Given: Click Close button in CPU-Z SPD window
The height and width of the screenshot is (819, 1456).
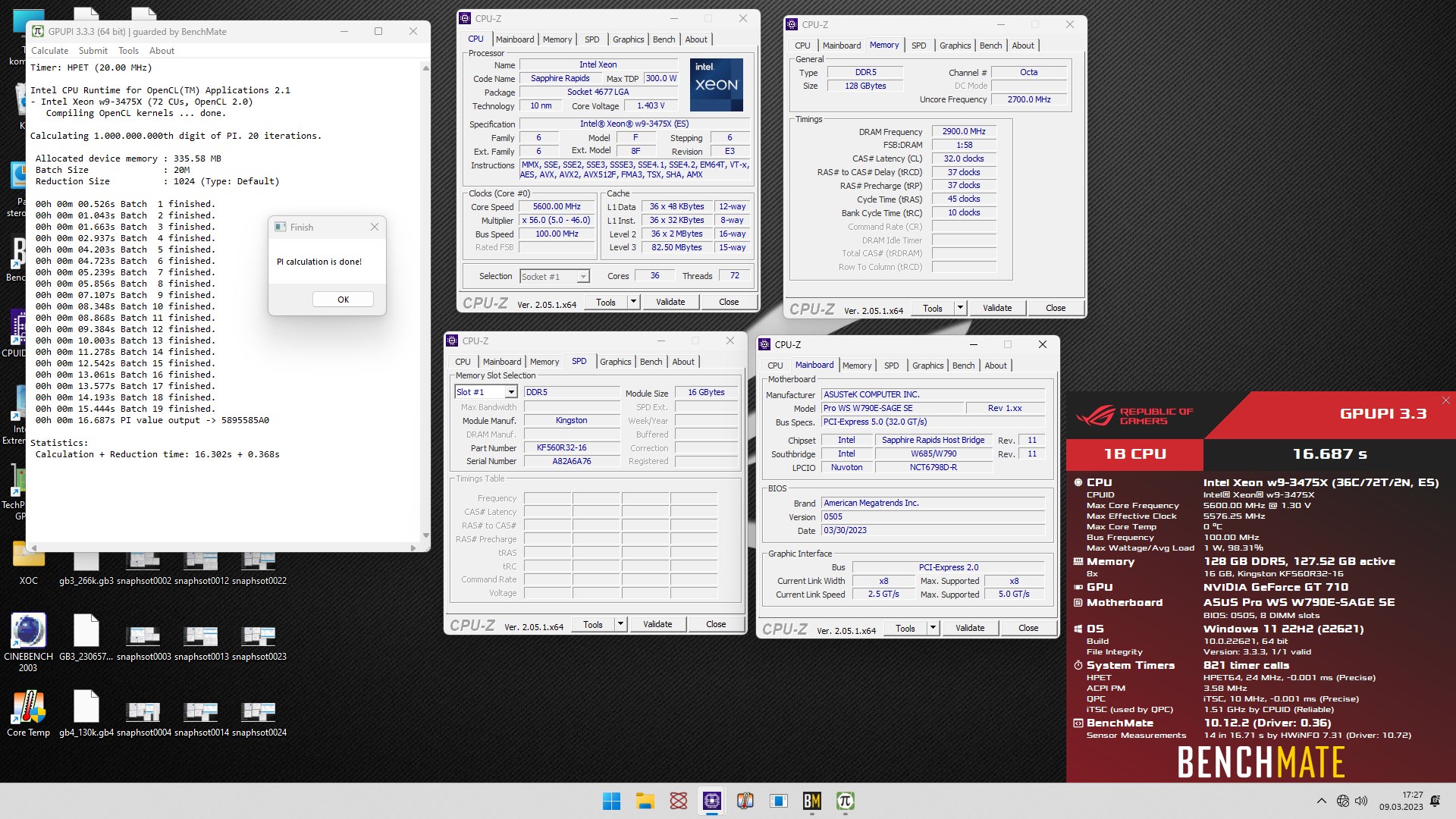Looking at the screenshot, I should [716, 624].
